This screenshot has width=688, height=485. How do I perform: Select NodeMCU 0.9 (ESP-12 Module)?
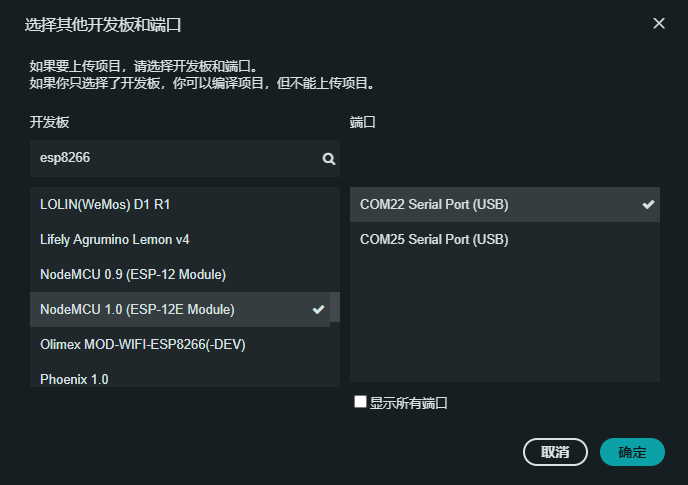point(180,274)
